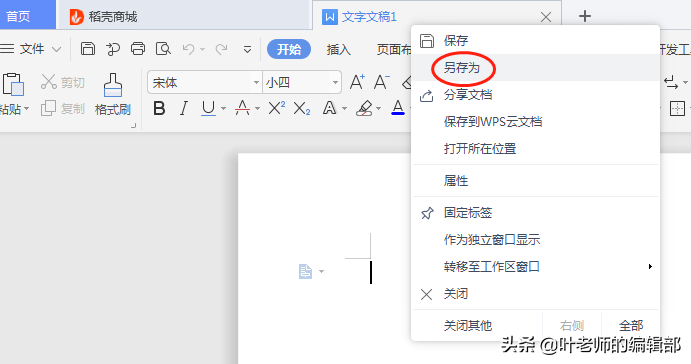Select the Format Painter brush icon

[113, 85]
